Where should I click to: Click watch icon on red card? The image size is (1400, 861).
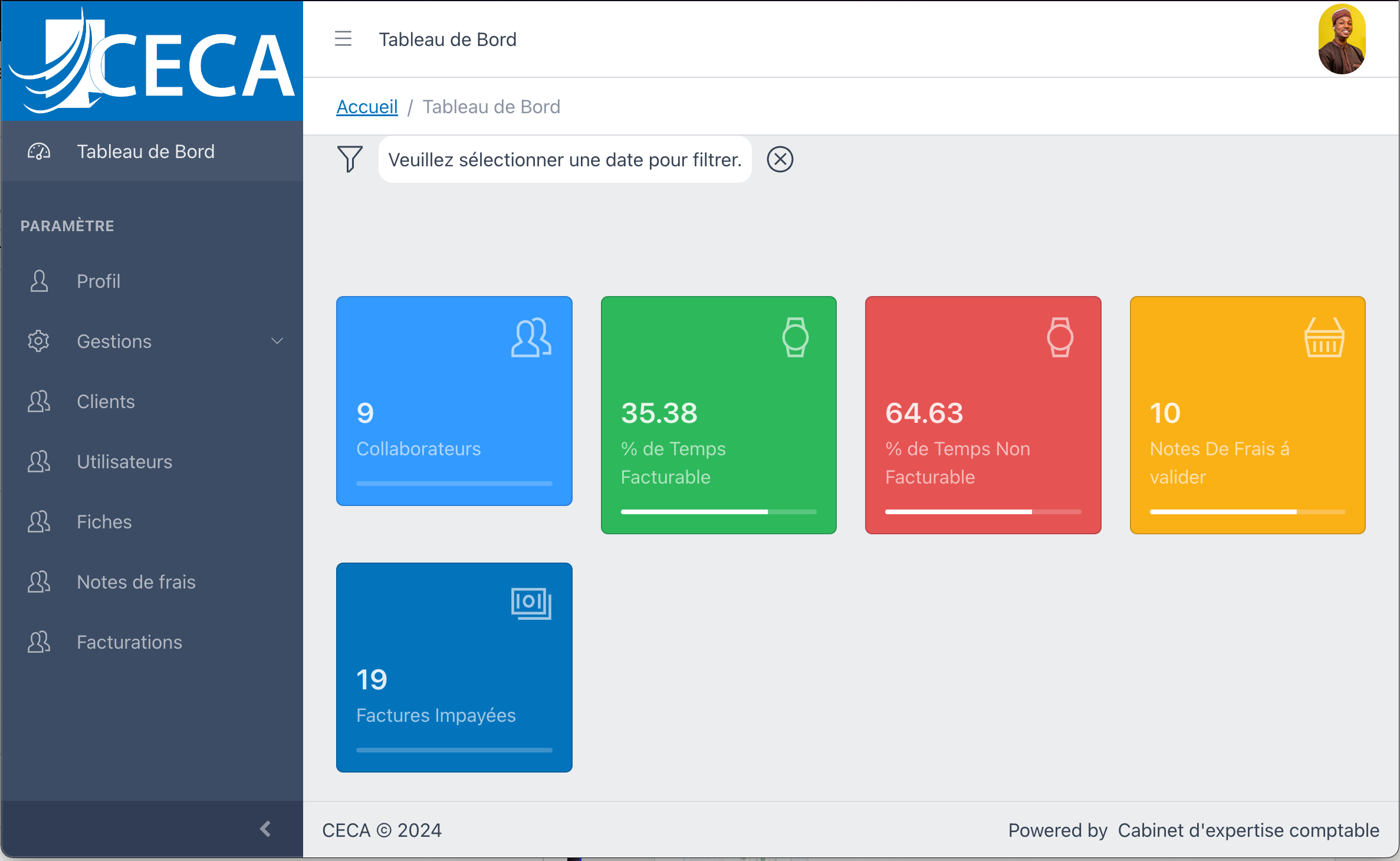coord(1060,337)
